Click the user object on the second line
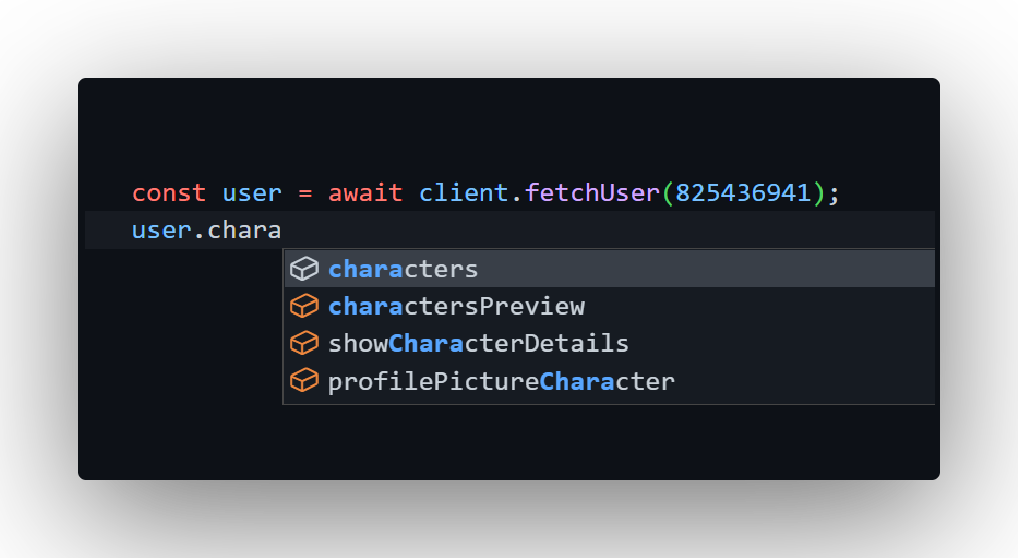 tap(161, 230)
